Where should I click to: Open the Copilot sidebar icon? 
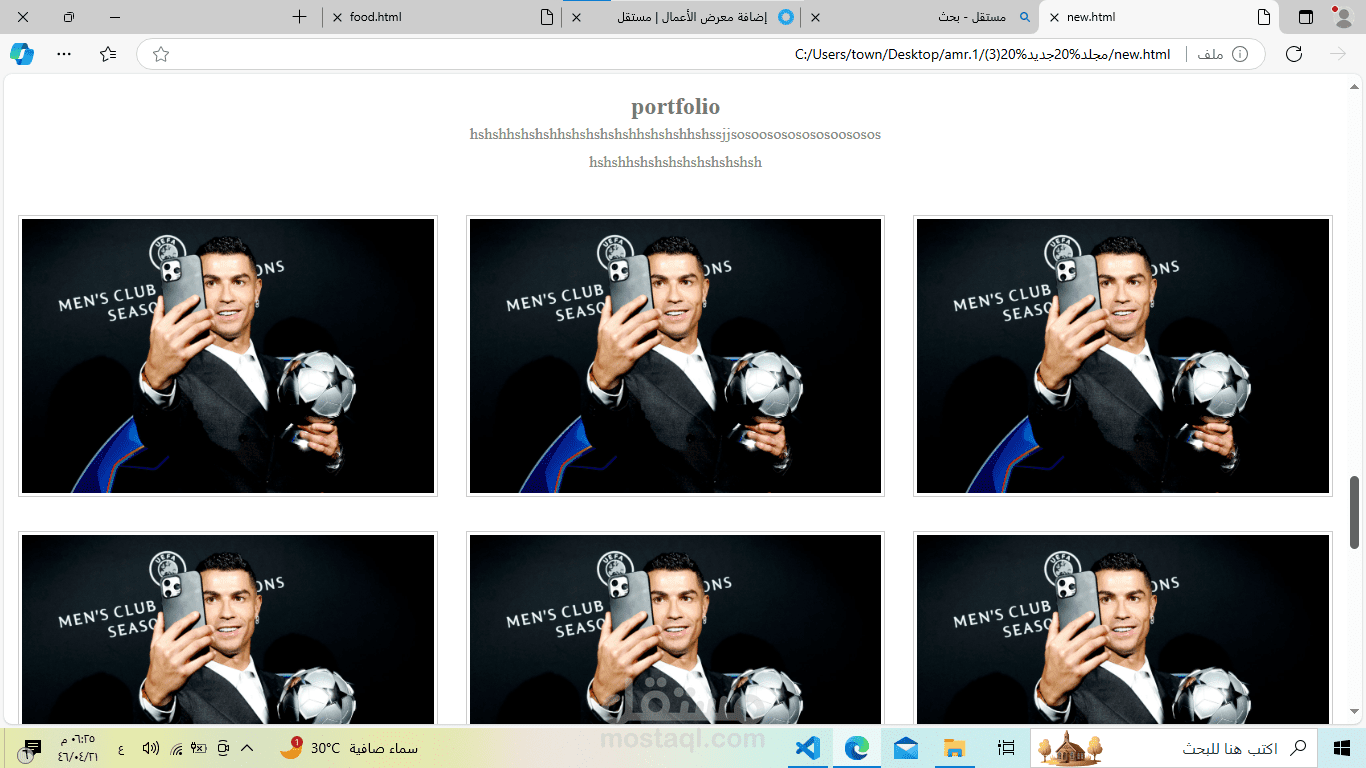tap(22, 54)
